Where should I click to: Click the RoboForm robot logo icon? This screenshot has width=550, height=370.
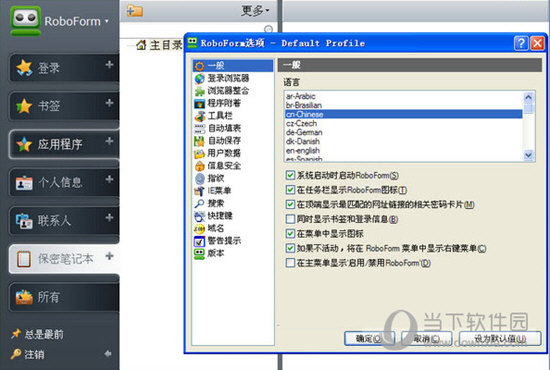point(26,20)
